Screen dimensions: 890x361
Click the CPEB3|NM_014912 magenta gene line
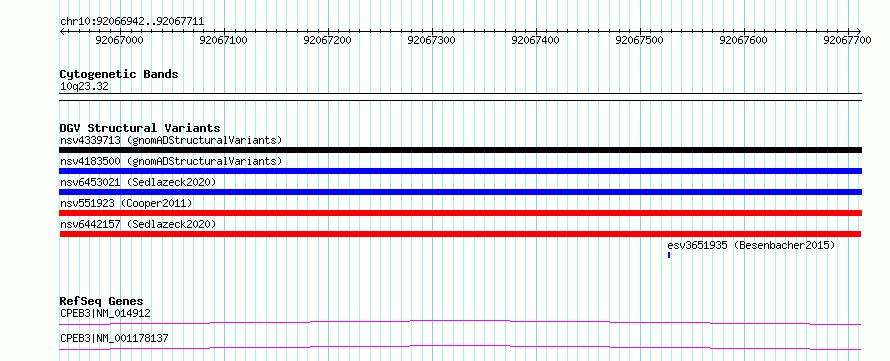(x=460, y=322)
